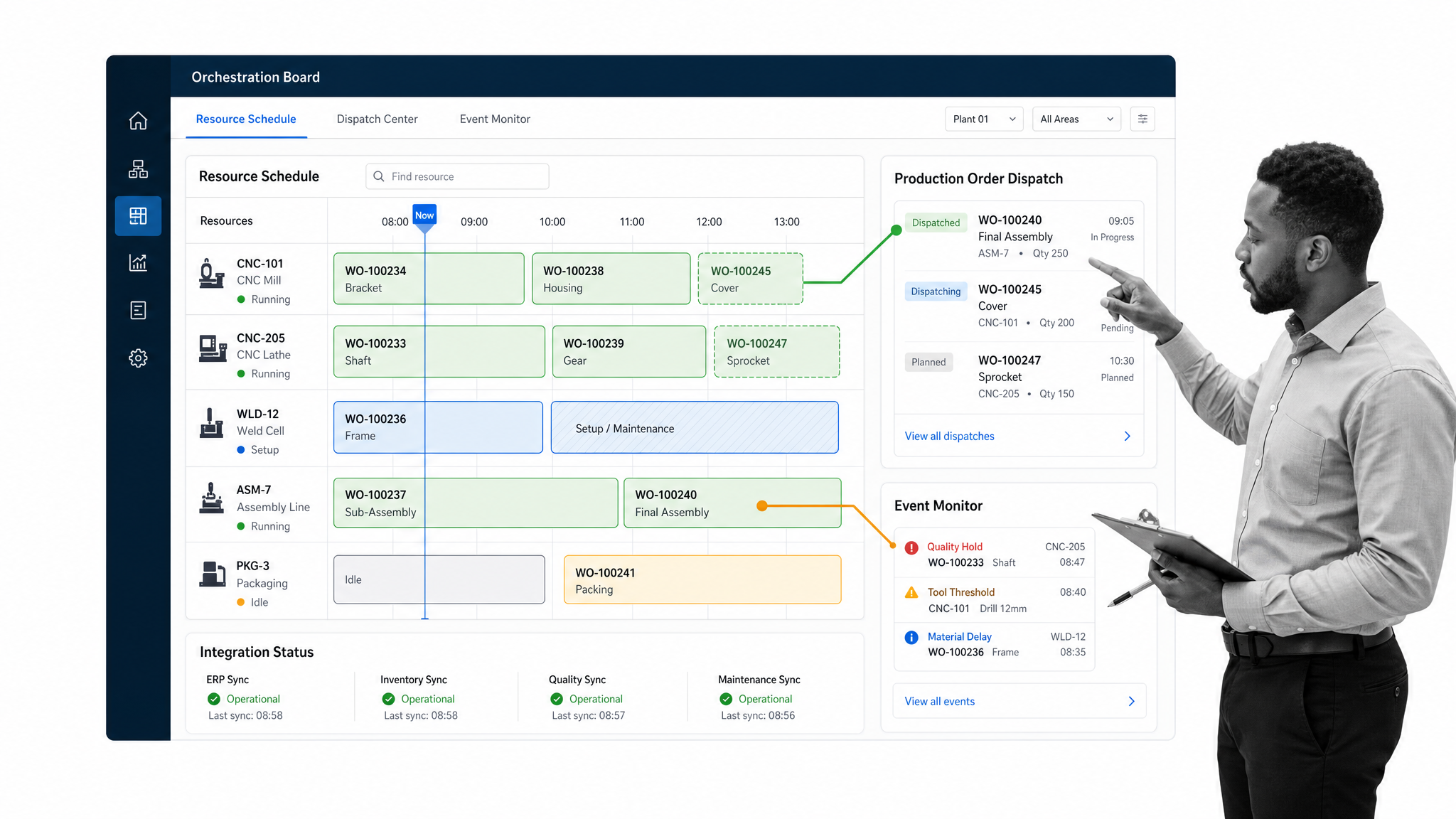Image resolution: width=1456 pixels, height=819 pixels.
Task: Select WO-100233 Shaft schedule block
Action: coord(439,351)
